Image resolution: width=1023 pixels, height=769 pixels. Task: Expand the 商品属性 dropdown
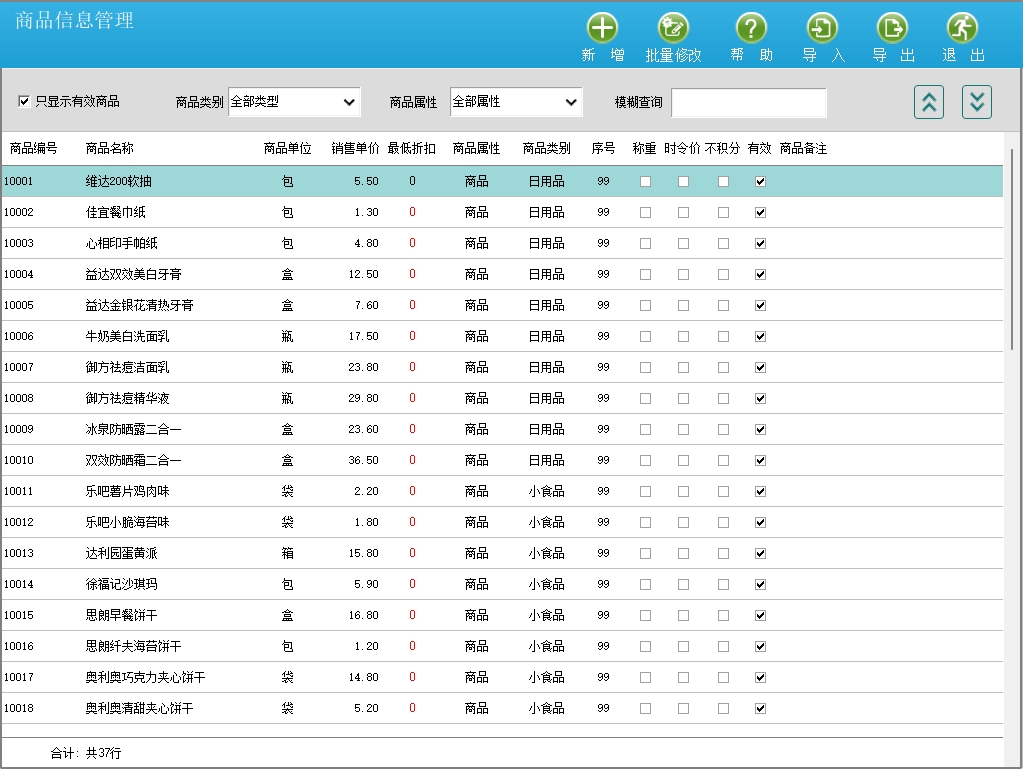point(516,102)
